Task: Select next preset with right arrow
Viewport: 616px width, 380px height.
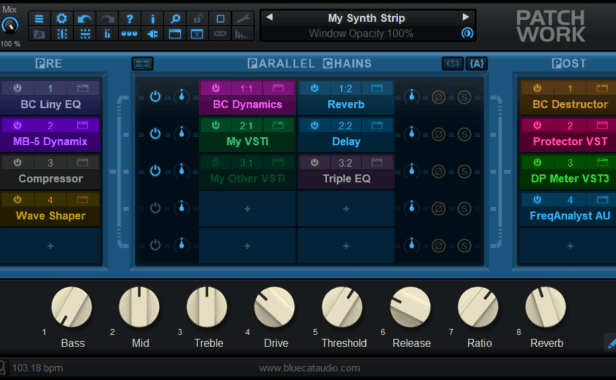Action: tap(466, 17)
